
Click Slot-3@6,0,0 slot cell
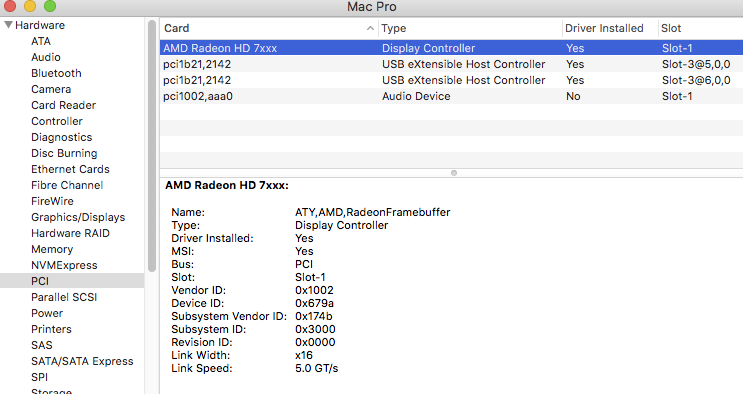click(696, 80)
